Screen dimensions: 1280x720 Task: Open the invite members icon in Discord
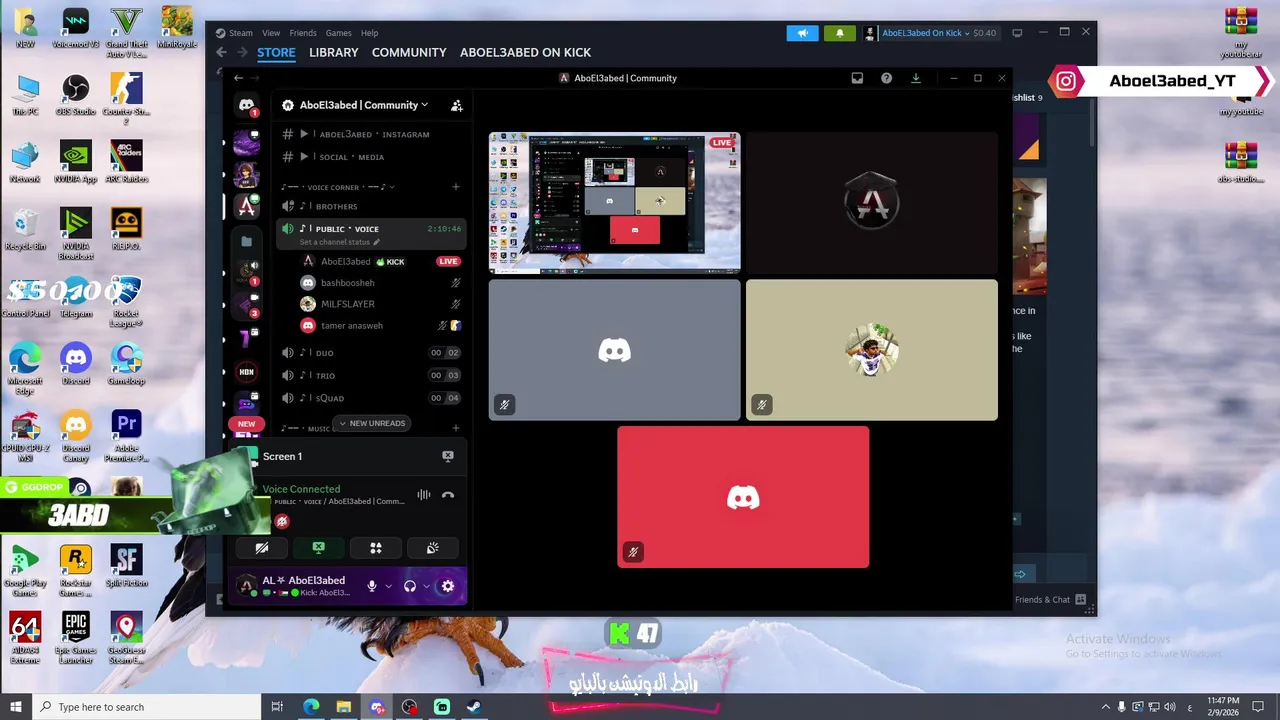click(x=456, y=105)
